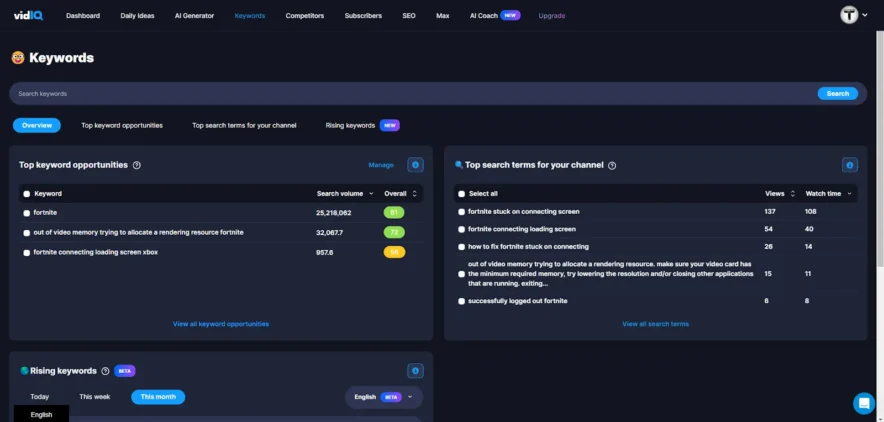The height and width of the screenshot is (422, 884).
Task: Show help for Top search terms
Action: (612, 166)
